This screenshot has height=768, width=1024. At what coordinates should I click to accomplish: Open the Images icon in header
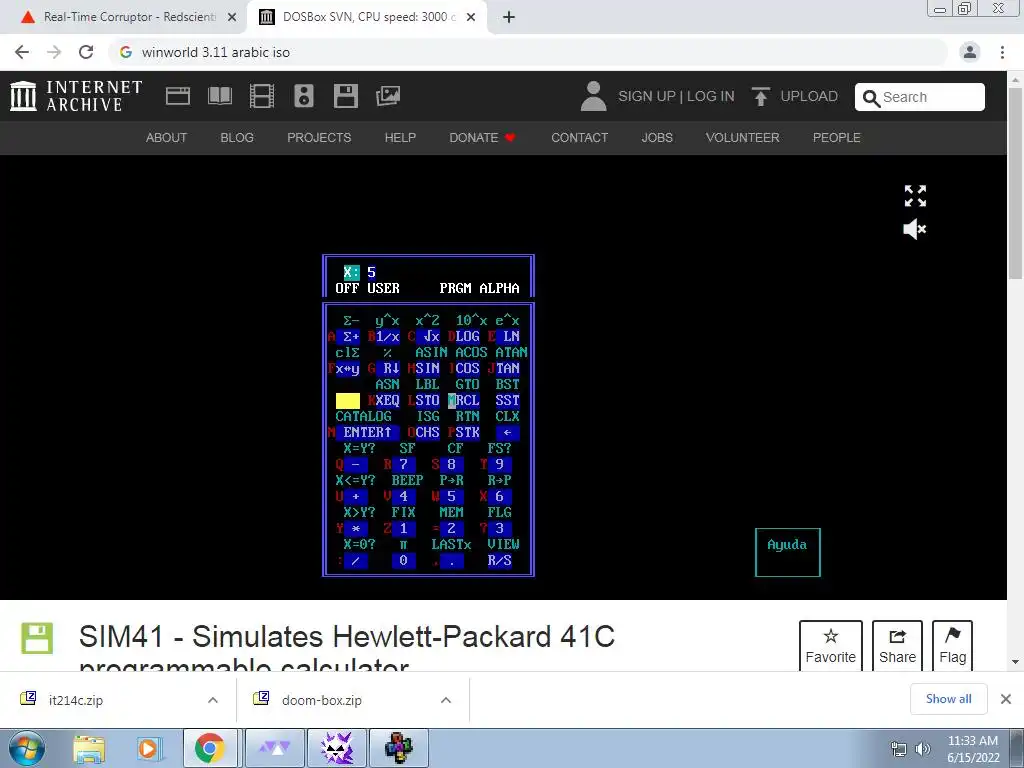tap(388, 96)
